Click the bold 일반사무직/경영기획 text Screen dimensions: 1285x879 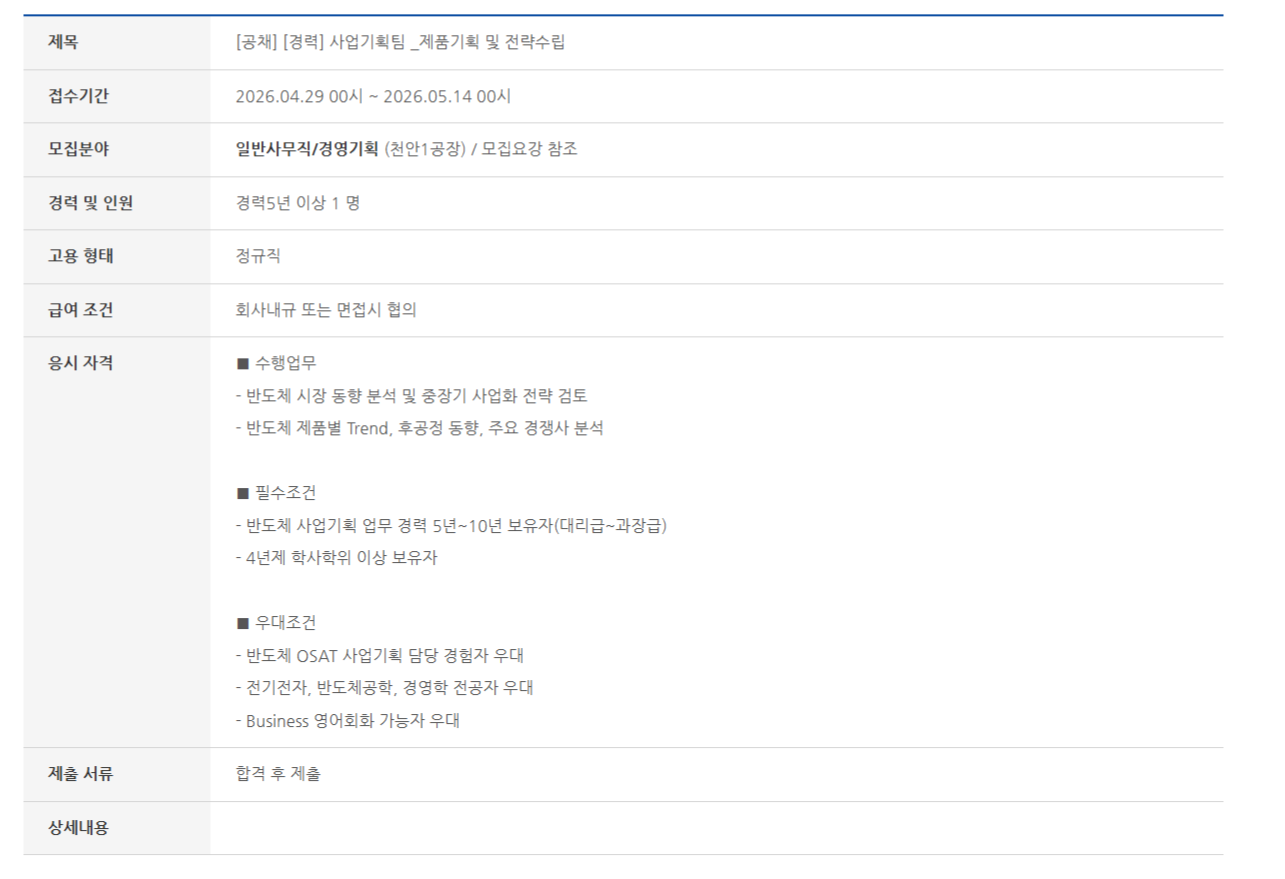pos(307,150)
